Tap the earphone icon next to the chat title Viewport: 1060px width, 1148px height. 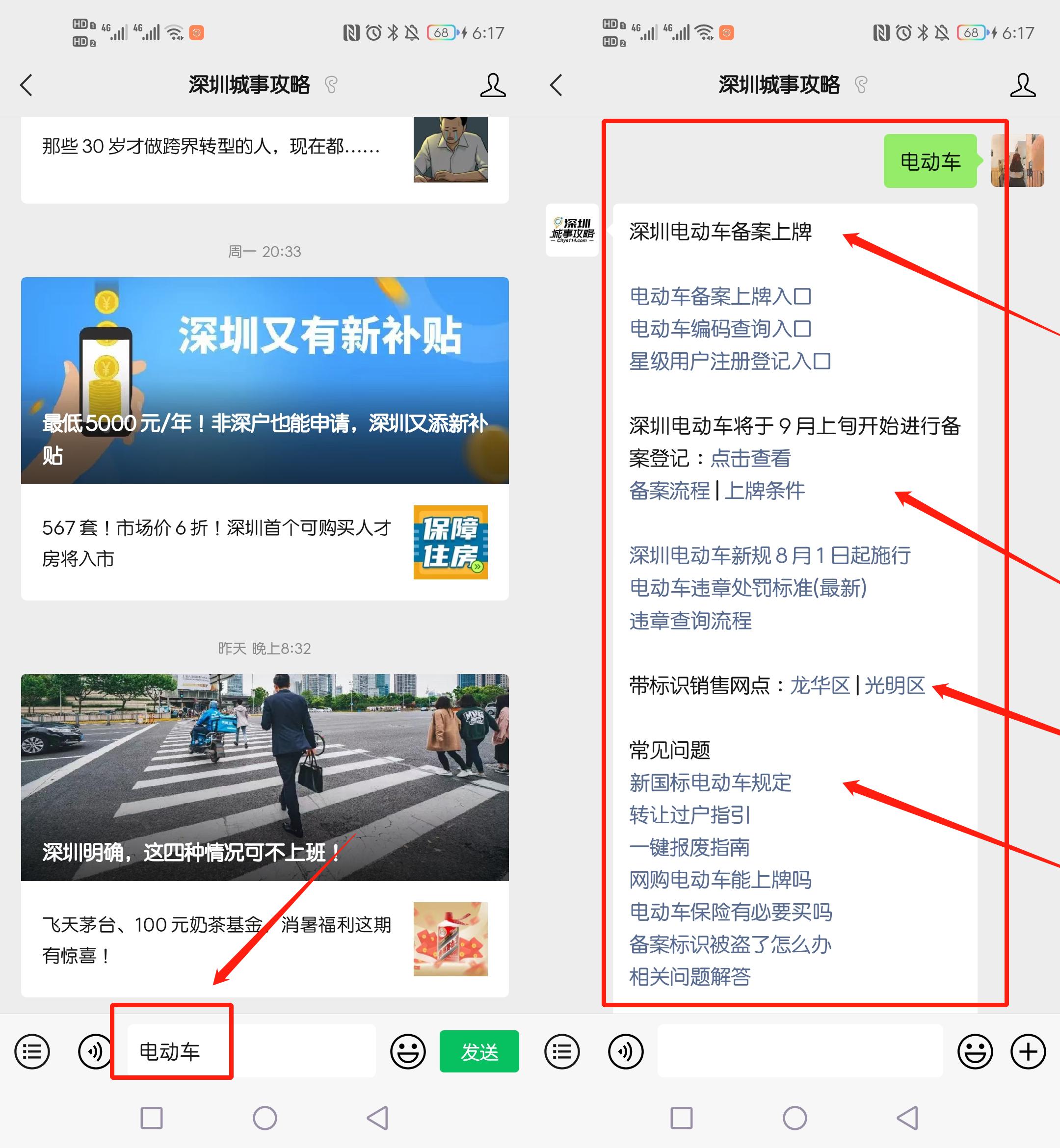(x=332, y=84)
